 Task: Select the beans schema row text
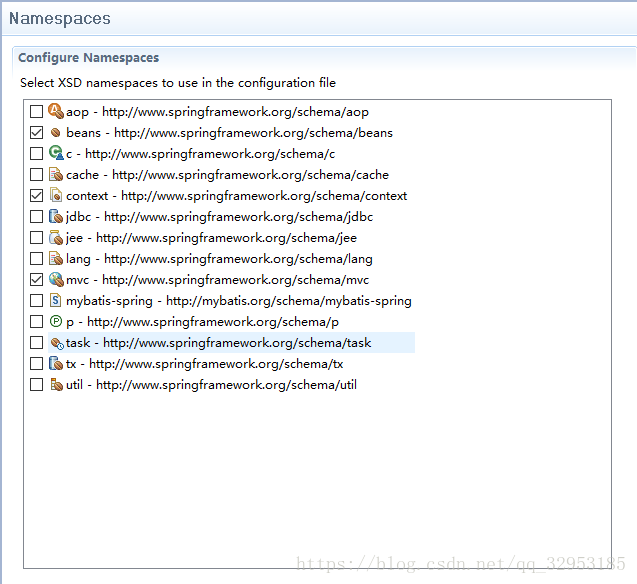pos(229,133)
